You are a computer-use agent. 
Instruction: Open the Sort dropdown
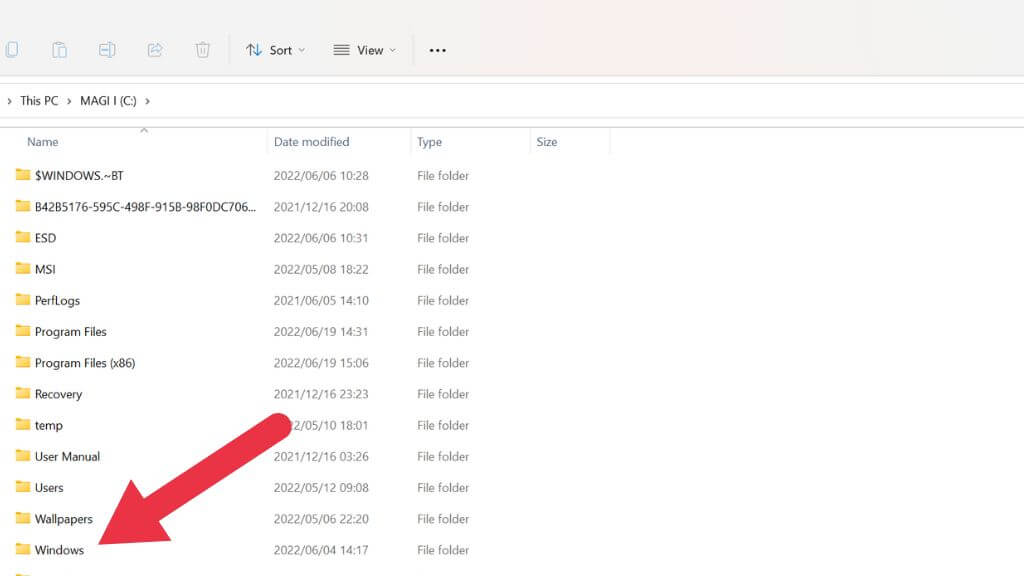tap(276, 50)
